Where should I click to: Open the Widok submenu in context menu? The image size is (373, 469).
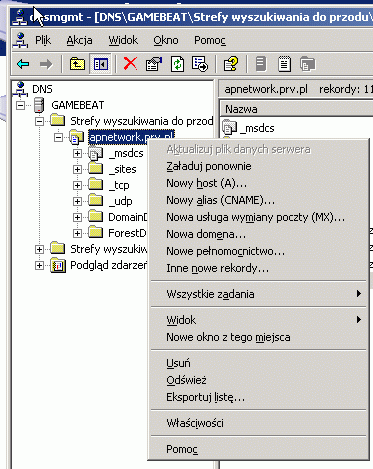[258, 320]
